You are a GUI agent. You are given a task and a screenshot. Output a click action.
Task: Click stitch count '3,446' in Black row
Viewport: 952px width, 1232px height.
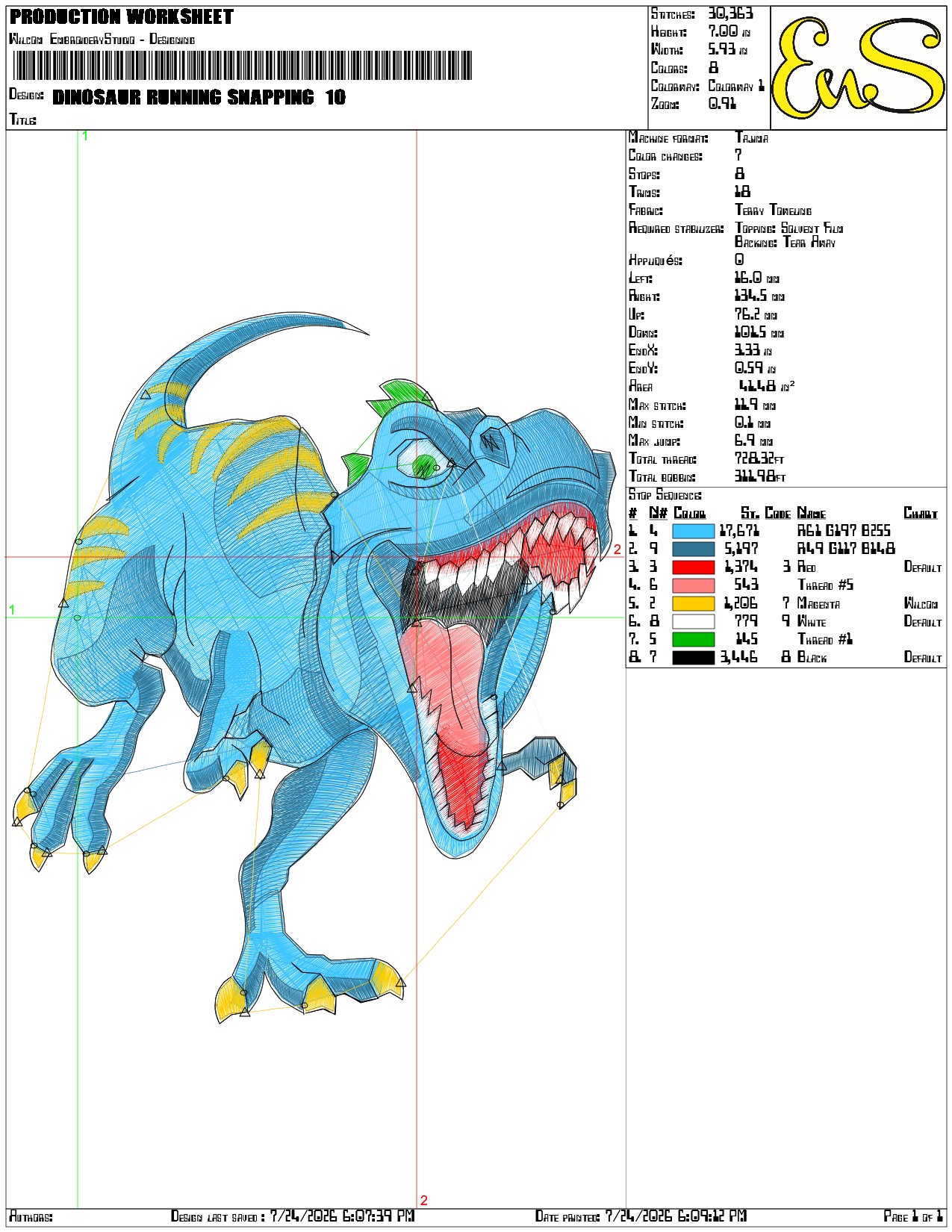pyautogui.click(x=739, y=657)
